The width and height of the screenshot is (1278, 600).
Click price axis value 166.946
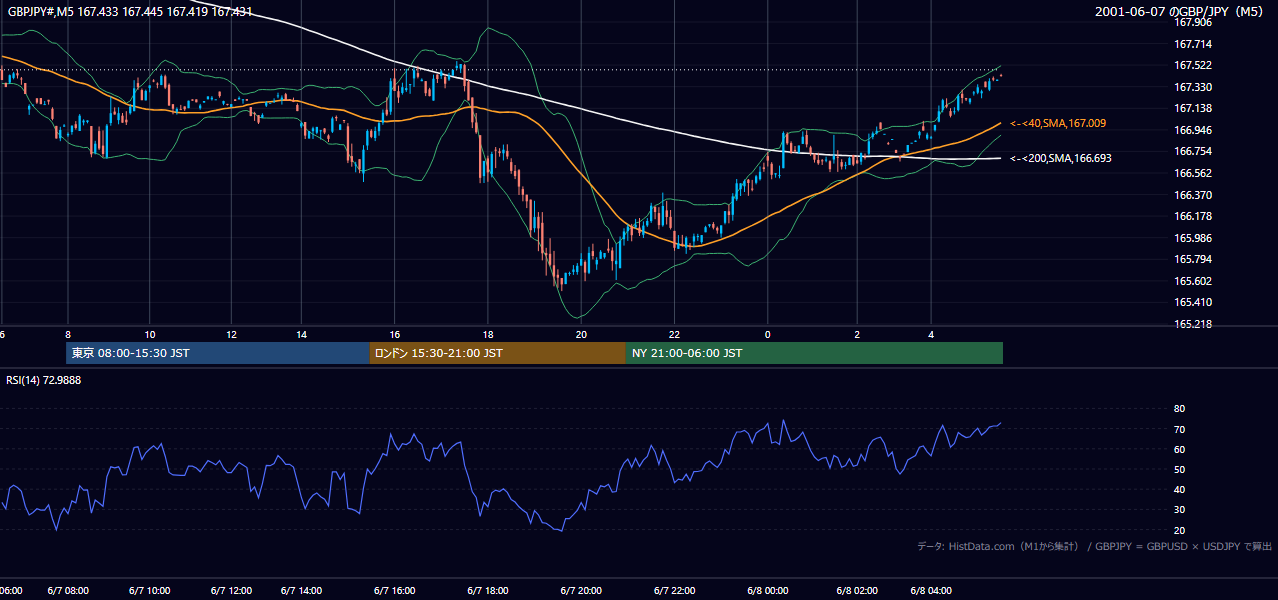click(1192, 130)
